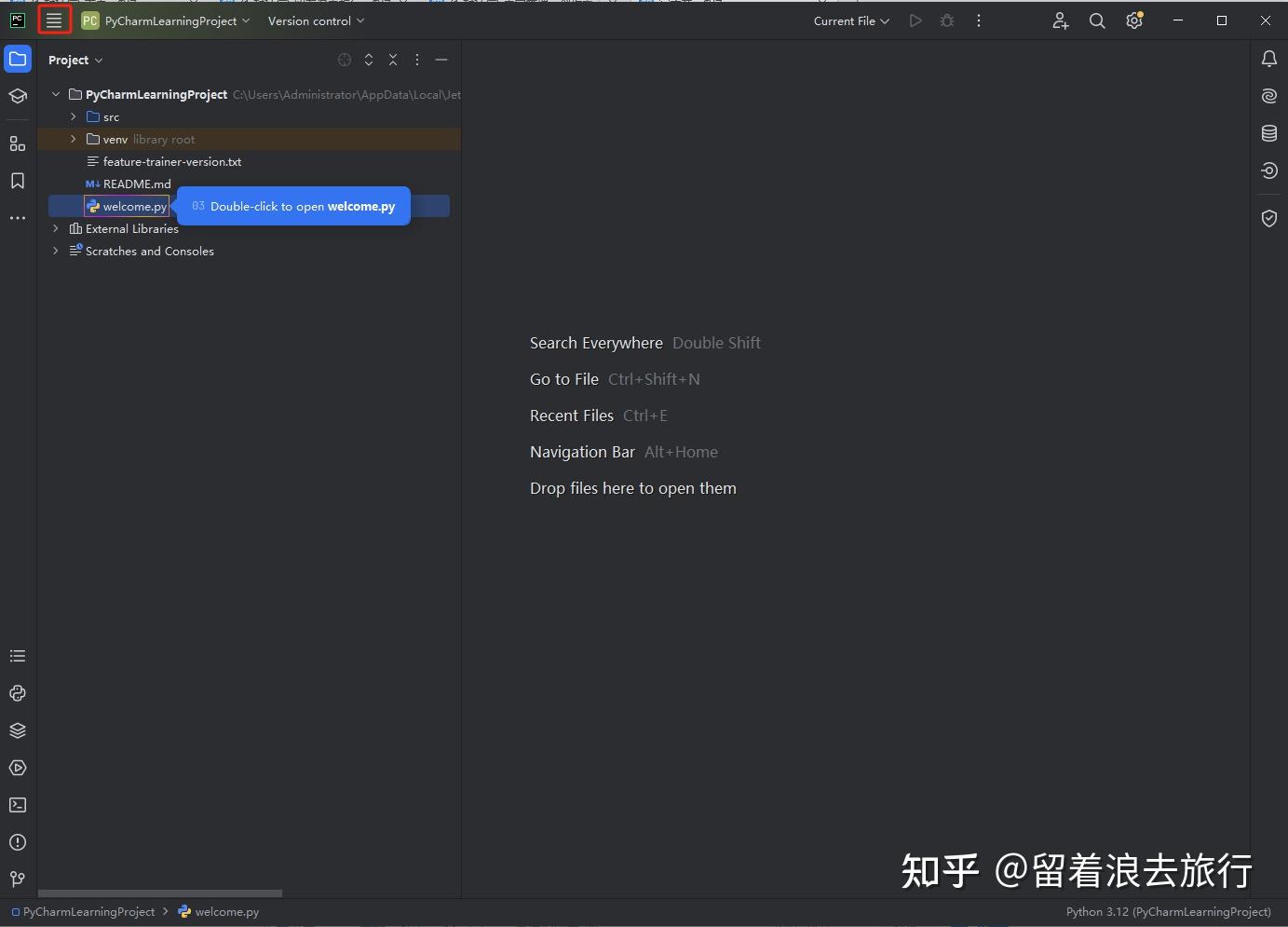This screenshot has width=1288, height=927.
Task: Open the main hamburger menu
Action: (x=54, y=19)
